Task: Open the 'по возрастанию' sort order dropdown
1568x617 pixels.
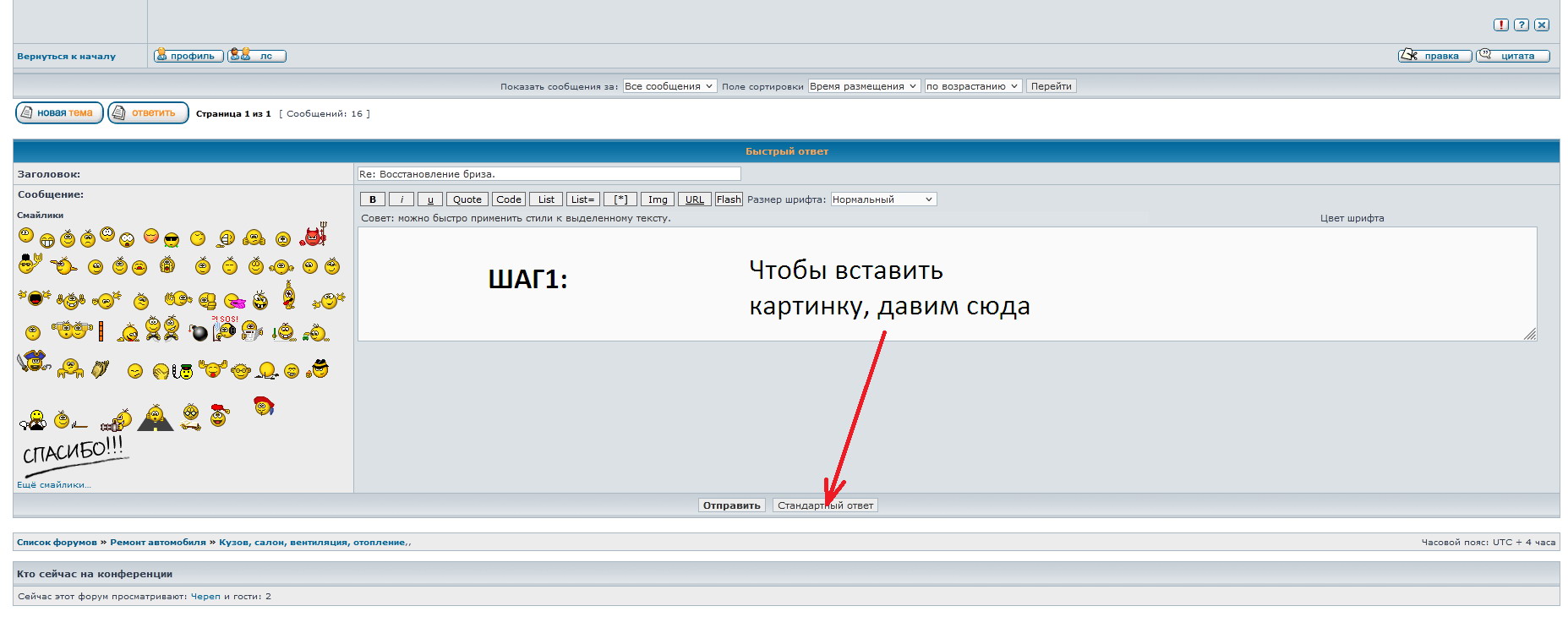Action: 972,86
